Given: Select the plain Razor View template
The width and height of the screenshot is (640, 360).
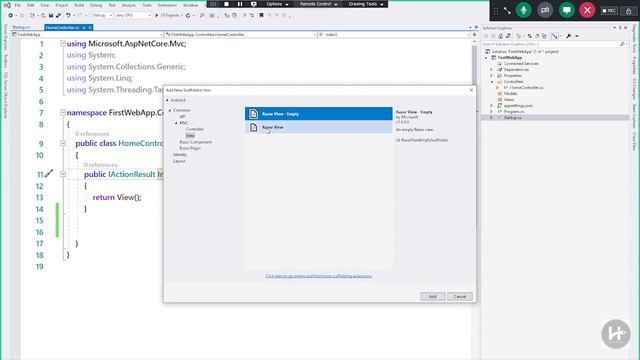Looking at the screenshot, I should click(x=318, y=127).
